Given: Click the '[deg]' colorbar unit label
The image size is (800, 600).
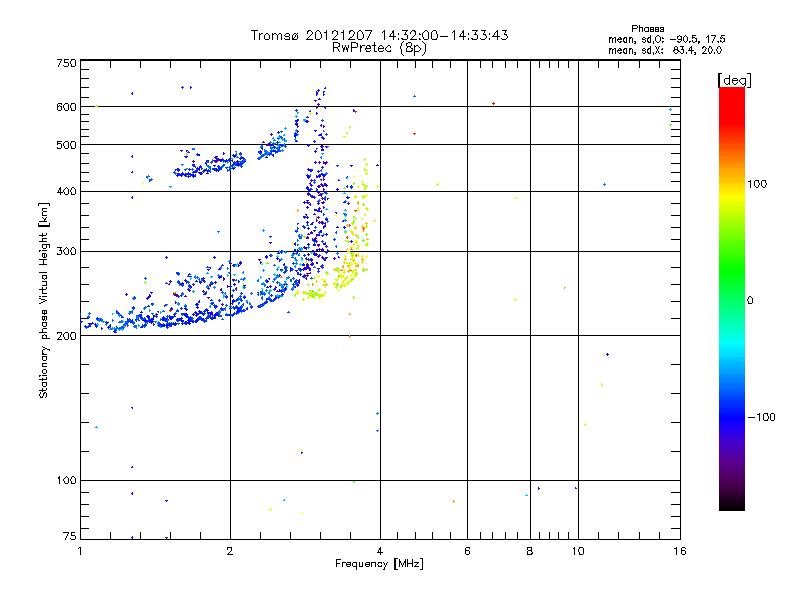Looking at the screenshot, I should coord(734,80).
